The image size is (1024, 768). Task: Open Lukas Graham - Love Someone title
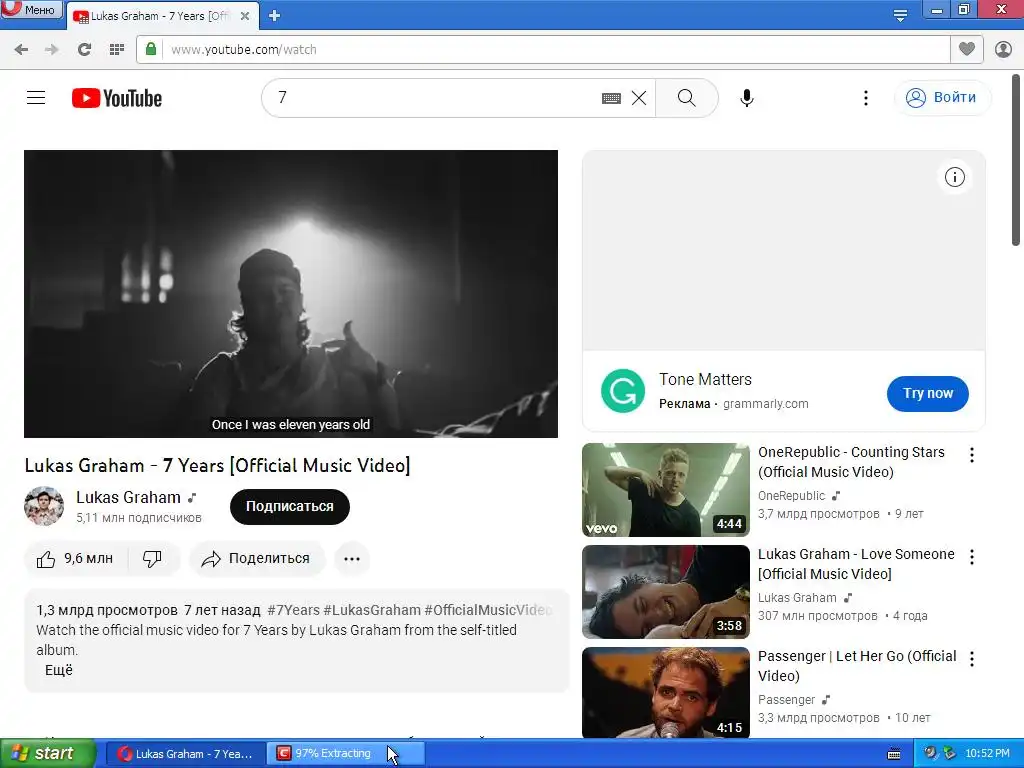point(856,564)
